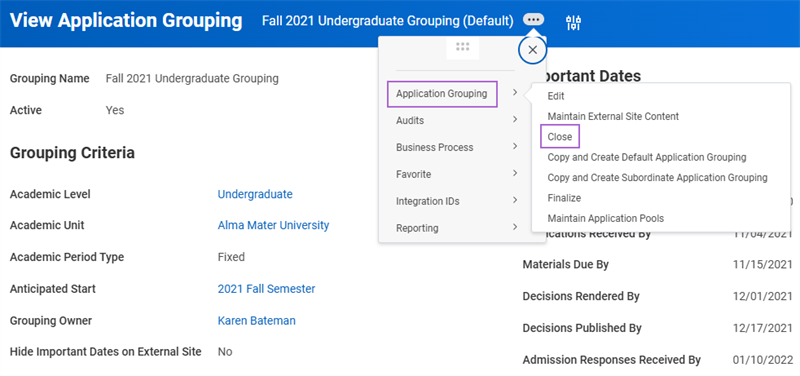Expand the Integration IDs submenu chevron

point(515,200)
